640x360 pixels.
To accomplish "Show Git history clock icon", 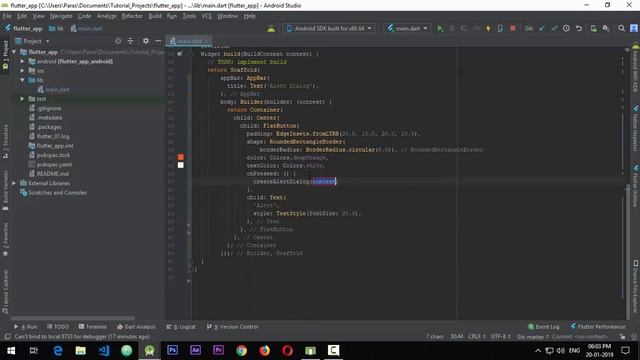I will tap(566, 28).
